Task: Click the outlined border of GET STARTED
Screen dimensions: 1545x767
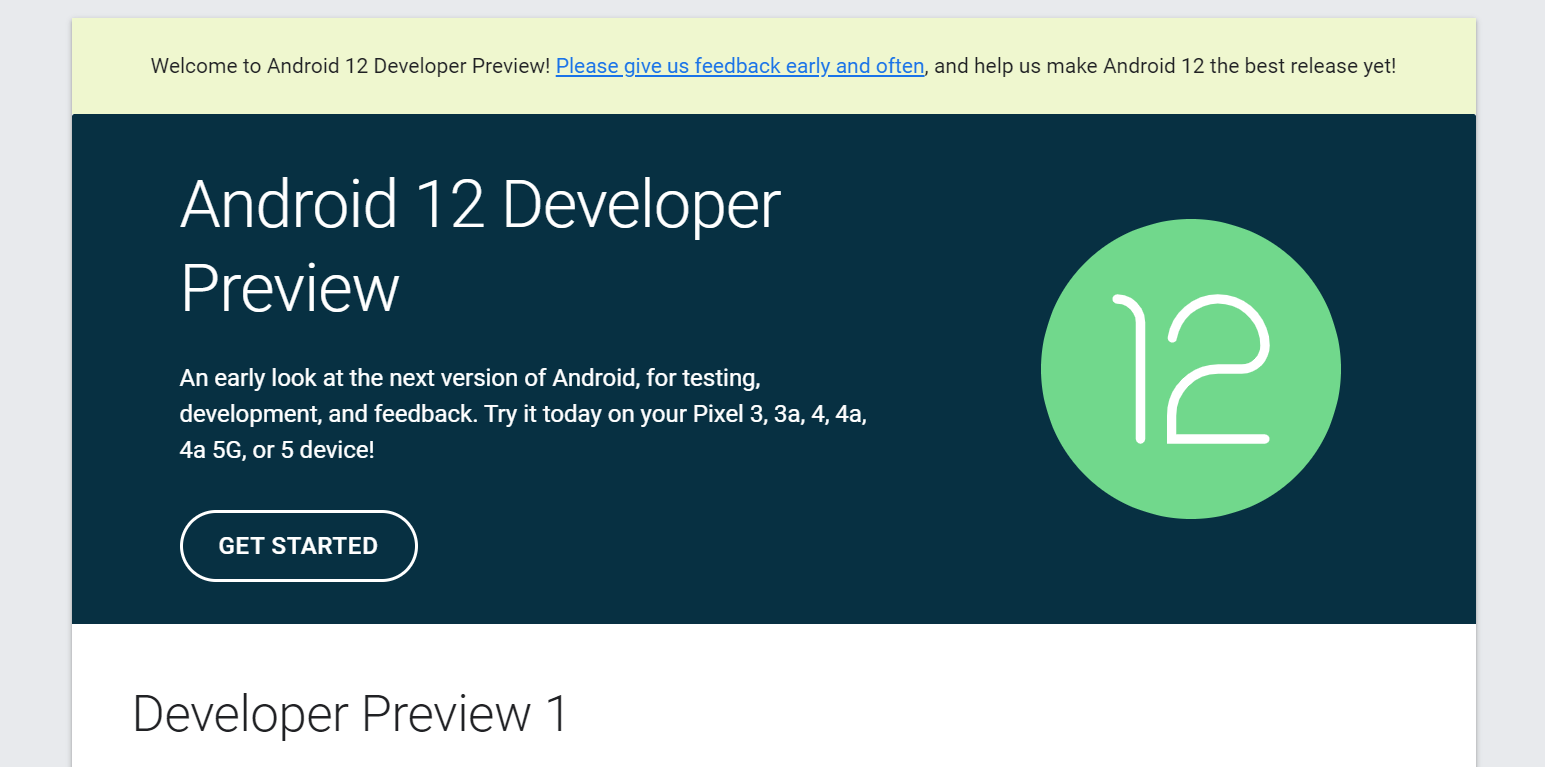Action: (x=298, y=514)
